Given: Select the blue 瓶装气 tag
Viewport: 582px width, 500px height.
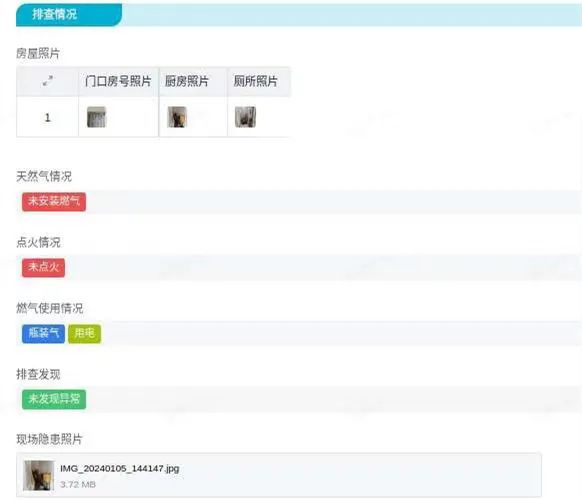Looking at the screenshot, I should 43,334.
